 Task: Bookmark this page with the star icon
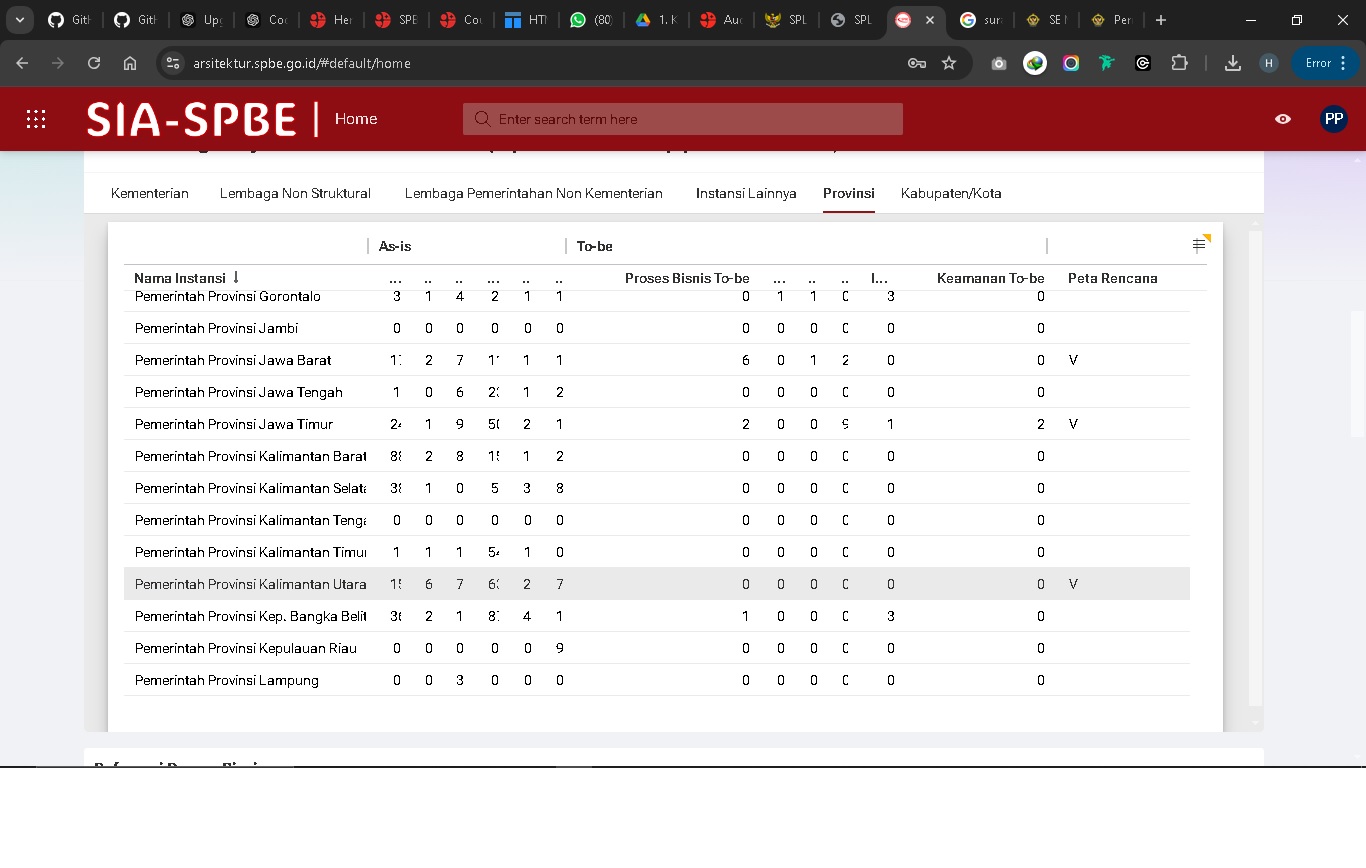[949, 63]
